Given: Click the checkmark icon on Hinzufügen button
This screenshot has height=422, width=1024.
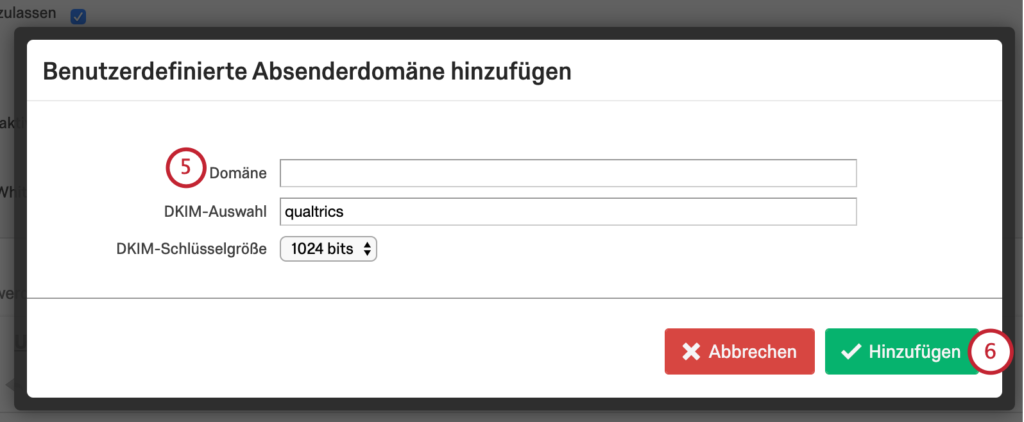Looking at the screenshot, I should pos(851,352).
